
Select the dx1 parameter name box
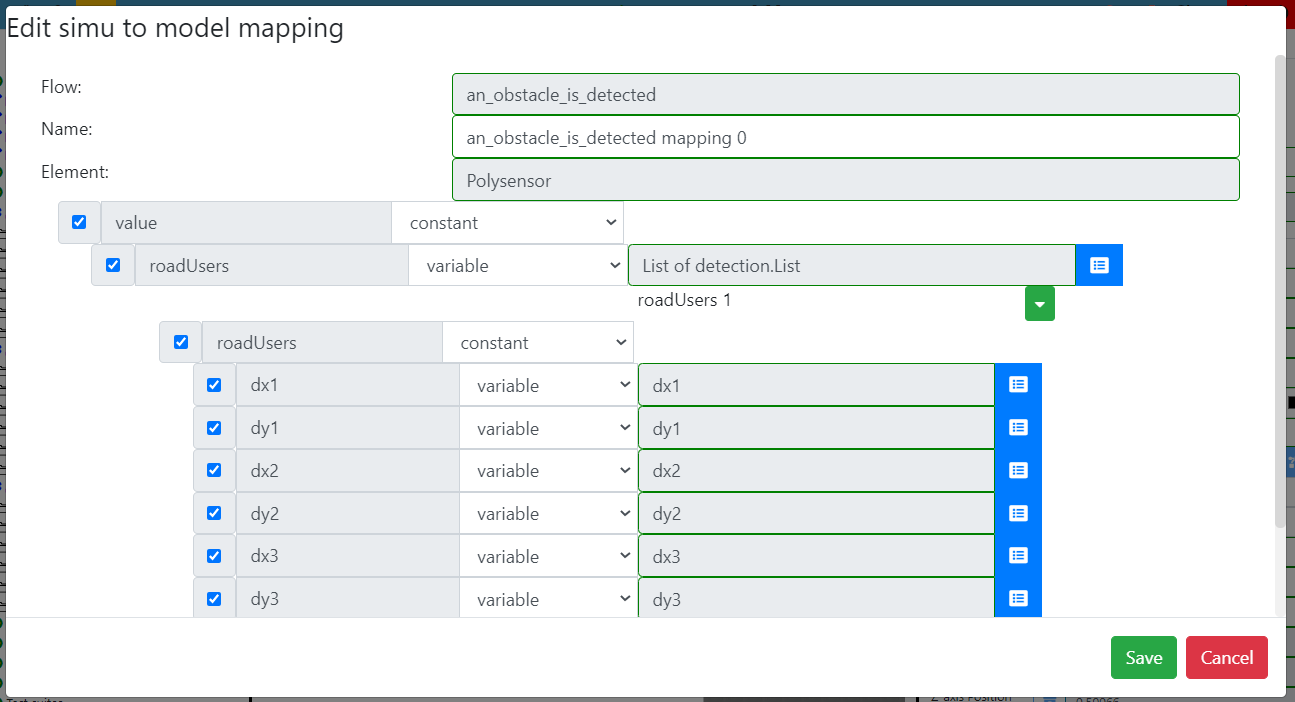pyautogui.click(x=348, y=385)
